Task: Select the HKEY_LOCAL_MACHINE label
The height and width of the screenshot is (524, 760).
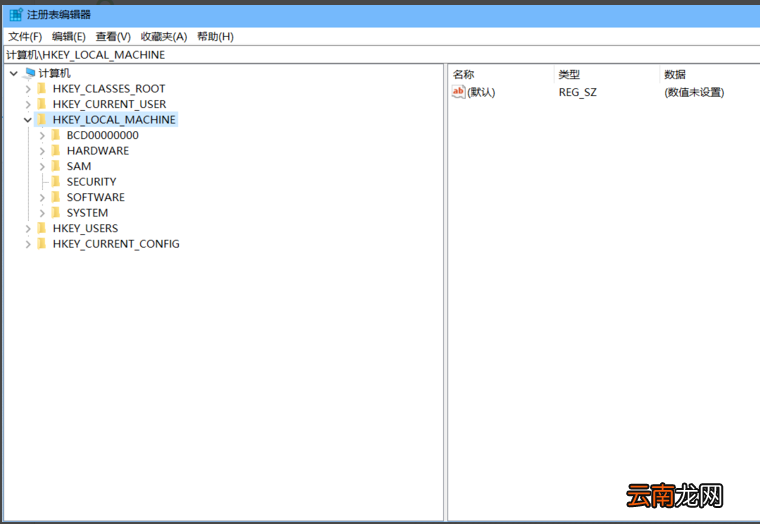Action: click(x=114, y=120)
